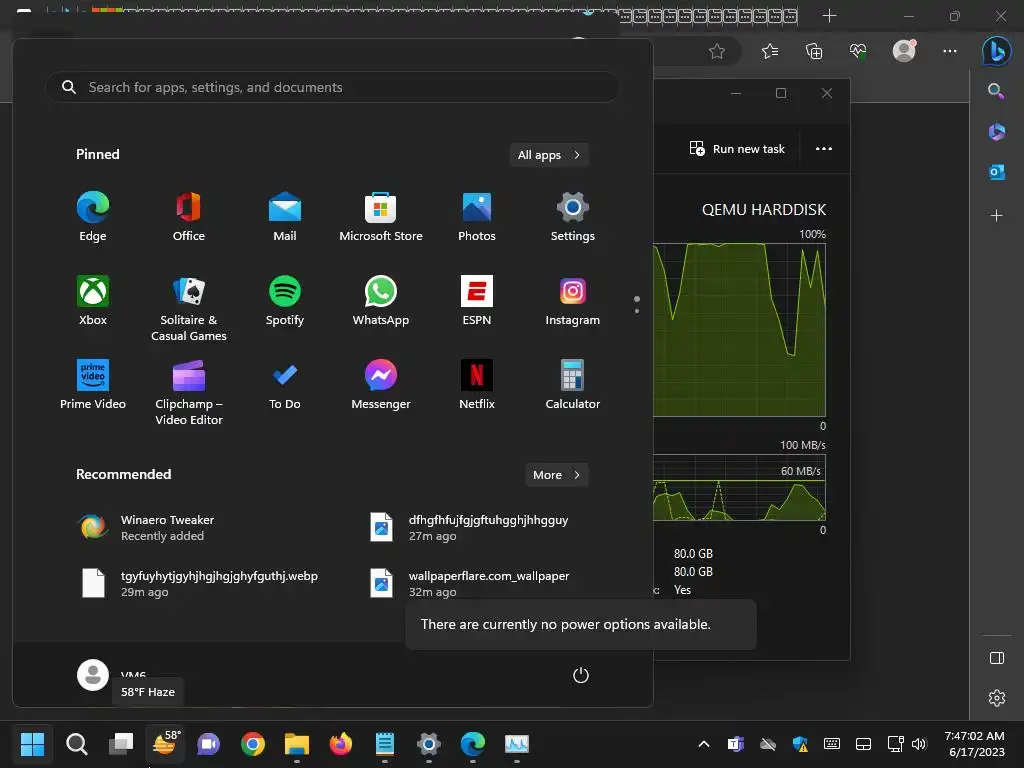This screenshot has height=768, width=1024.
Task: Open Messenger from pinned apps
Action: point(381,385)
